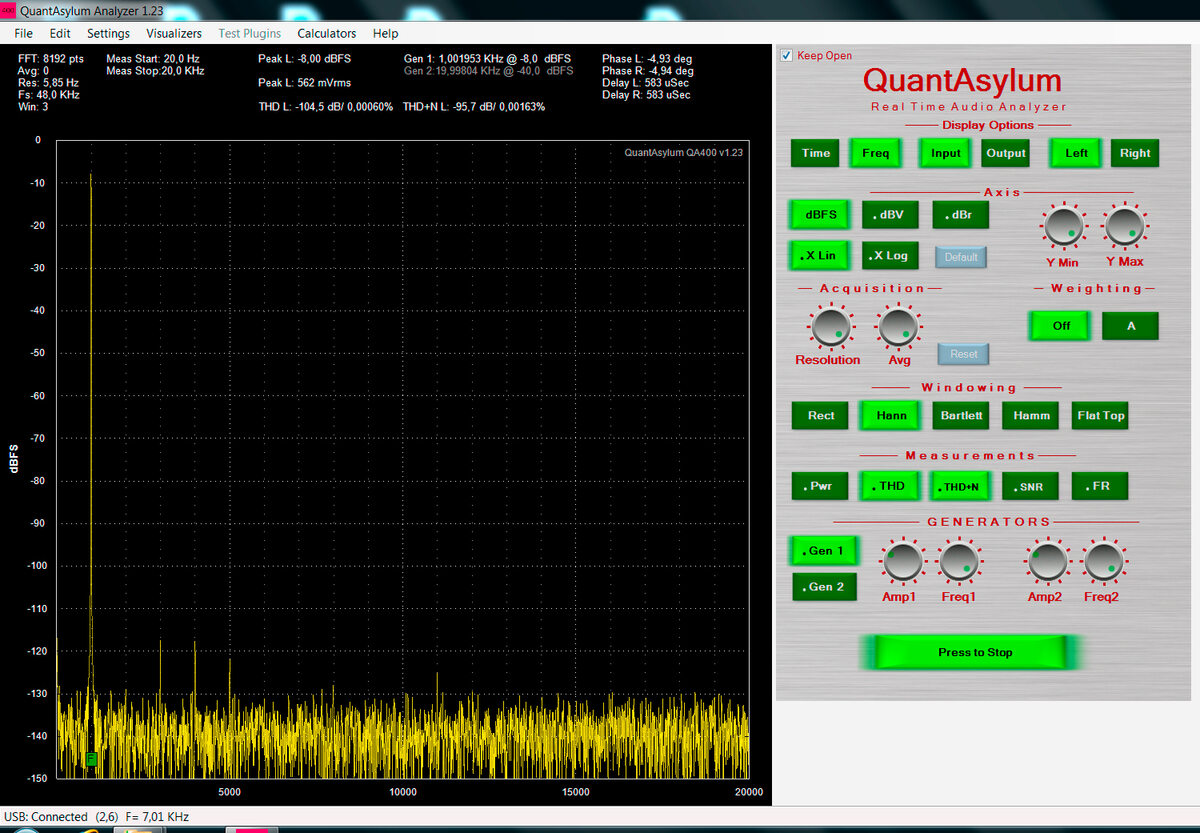Toggle the THD+N measurement
Viewport: 1200px width, 833px height.
pyautogui.click(x=960, y=486)
